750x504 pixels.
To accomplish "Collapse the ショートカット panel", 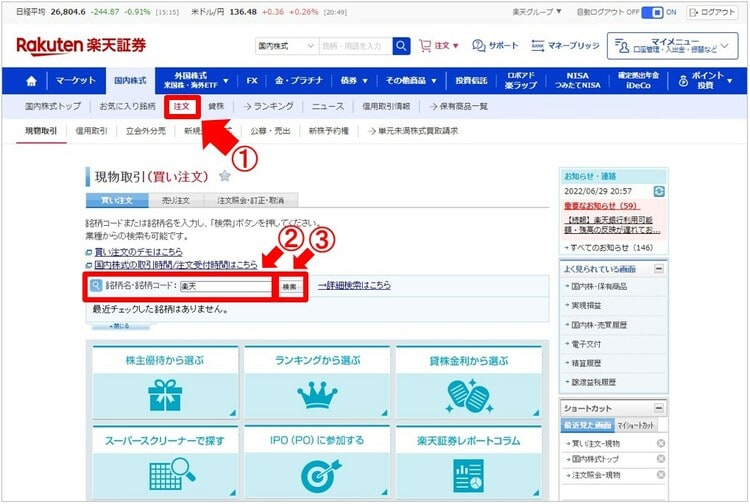I will coord(659,408).
